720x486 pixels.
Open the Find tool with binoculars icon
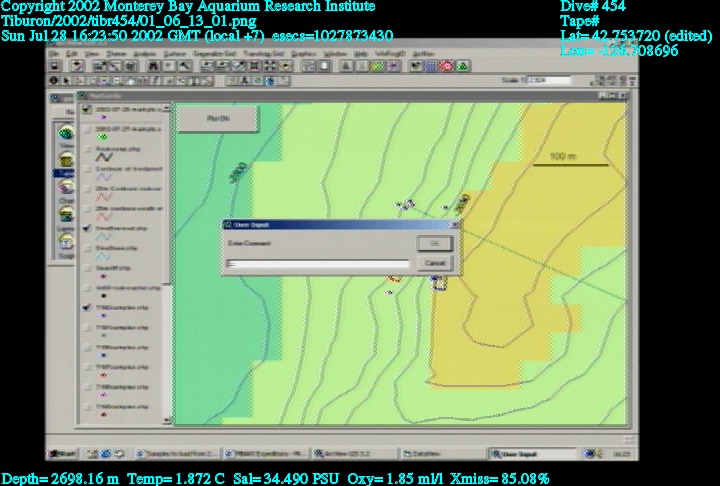pyautogui.click(x=153, y=66)
